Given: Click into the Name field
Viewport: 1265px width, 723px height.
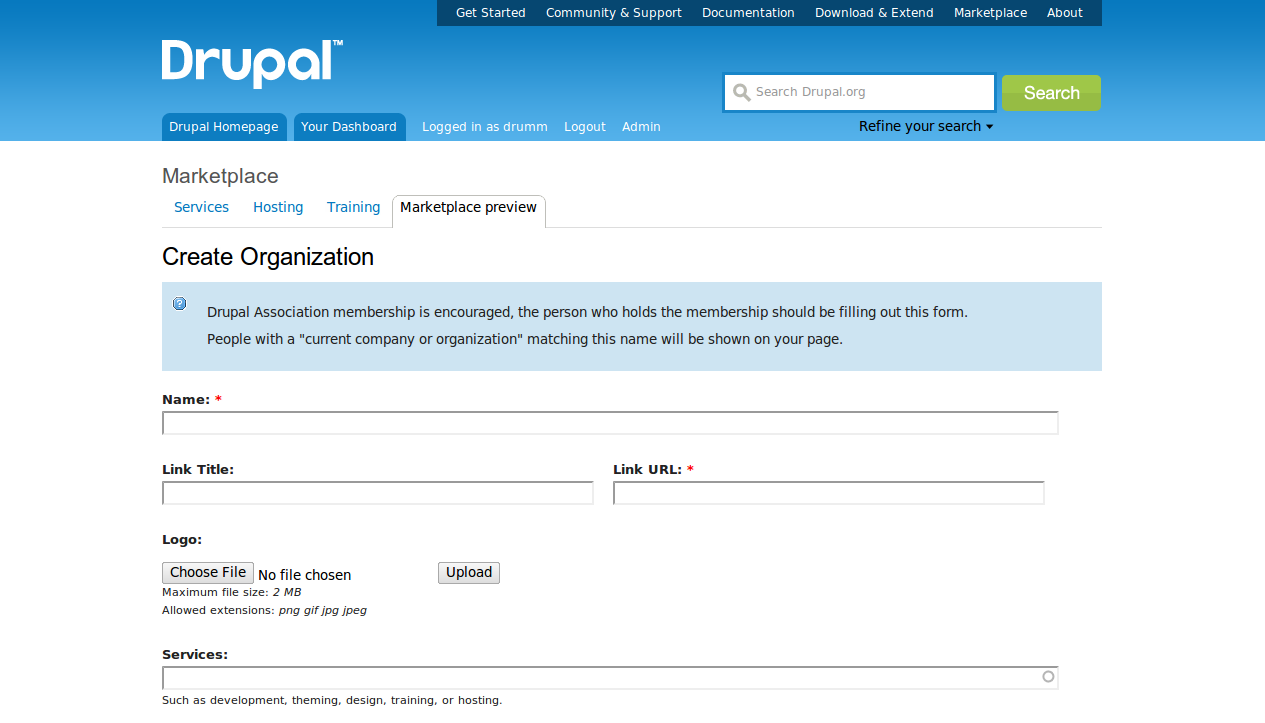Looking at the screenshot, I should pyautogui.click(x=610, y=423).
